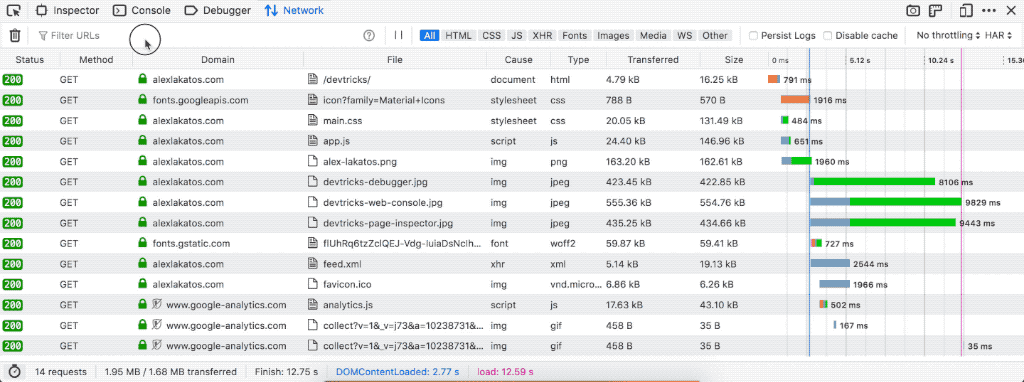The image size is (1024, 382).
Task: Sort by the Domain column header
Action: [217, 59]
